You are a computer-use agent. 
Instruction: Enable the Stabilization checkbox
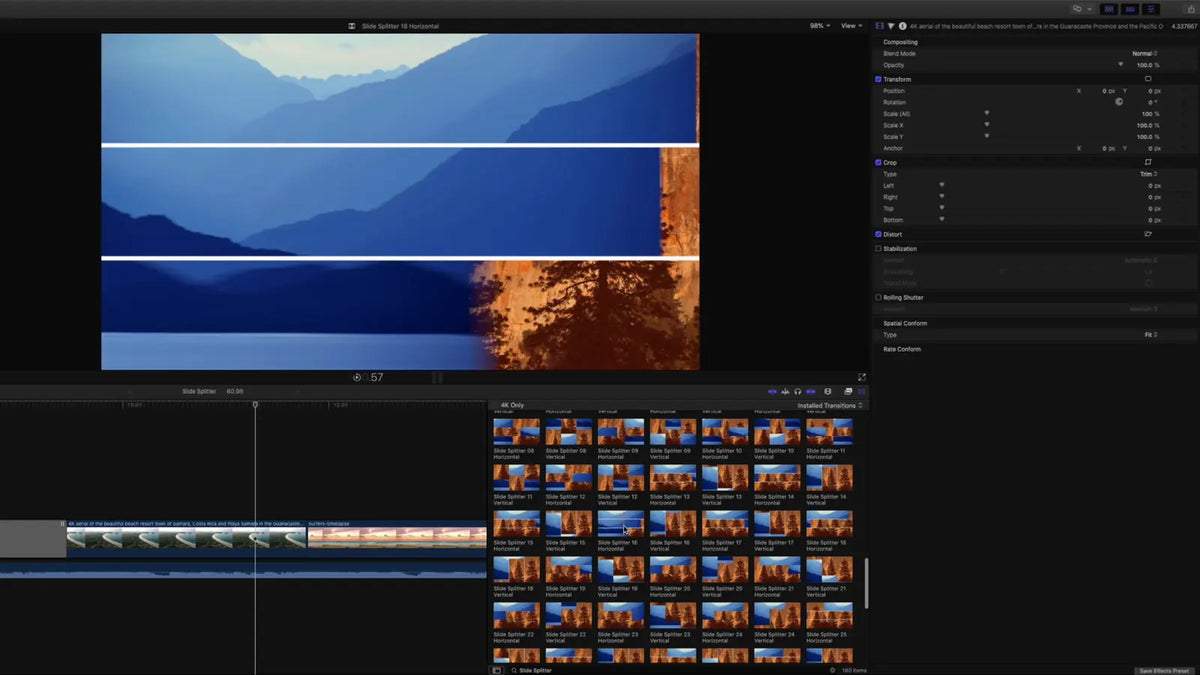(878, 249)
